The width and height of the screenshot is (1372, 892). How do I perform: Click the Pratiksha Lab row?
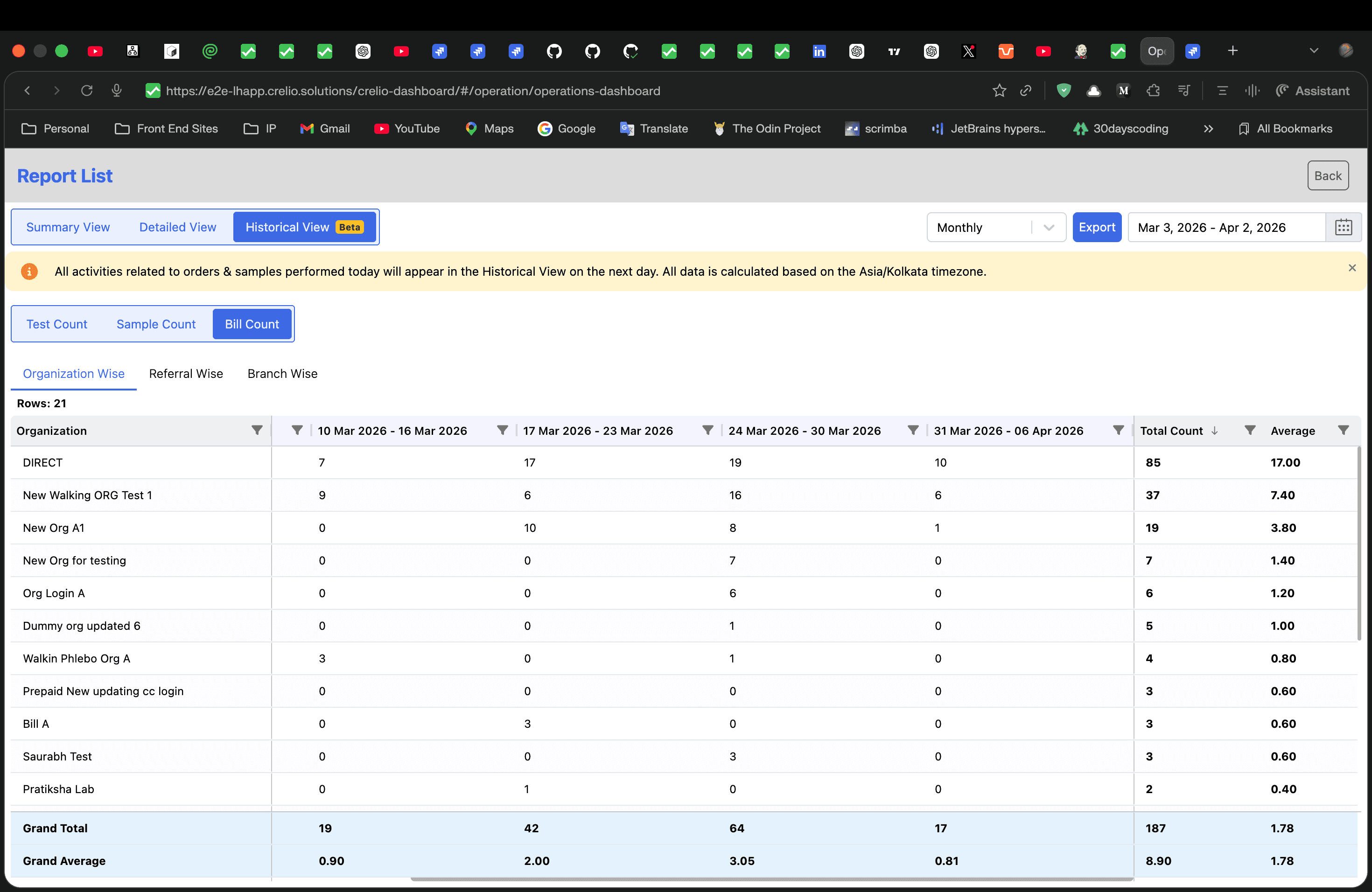[684, 789]
